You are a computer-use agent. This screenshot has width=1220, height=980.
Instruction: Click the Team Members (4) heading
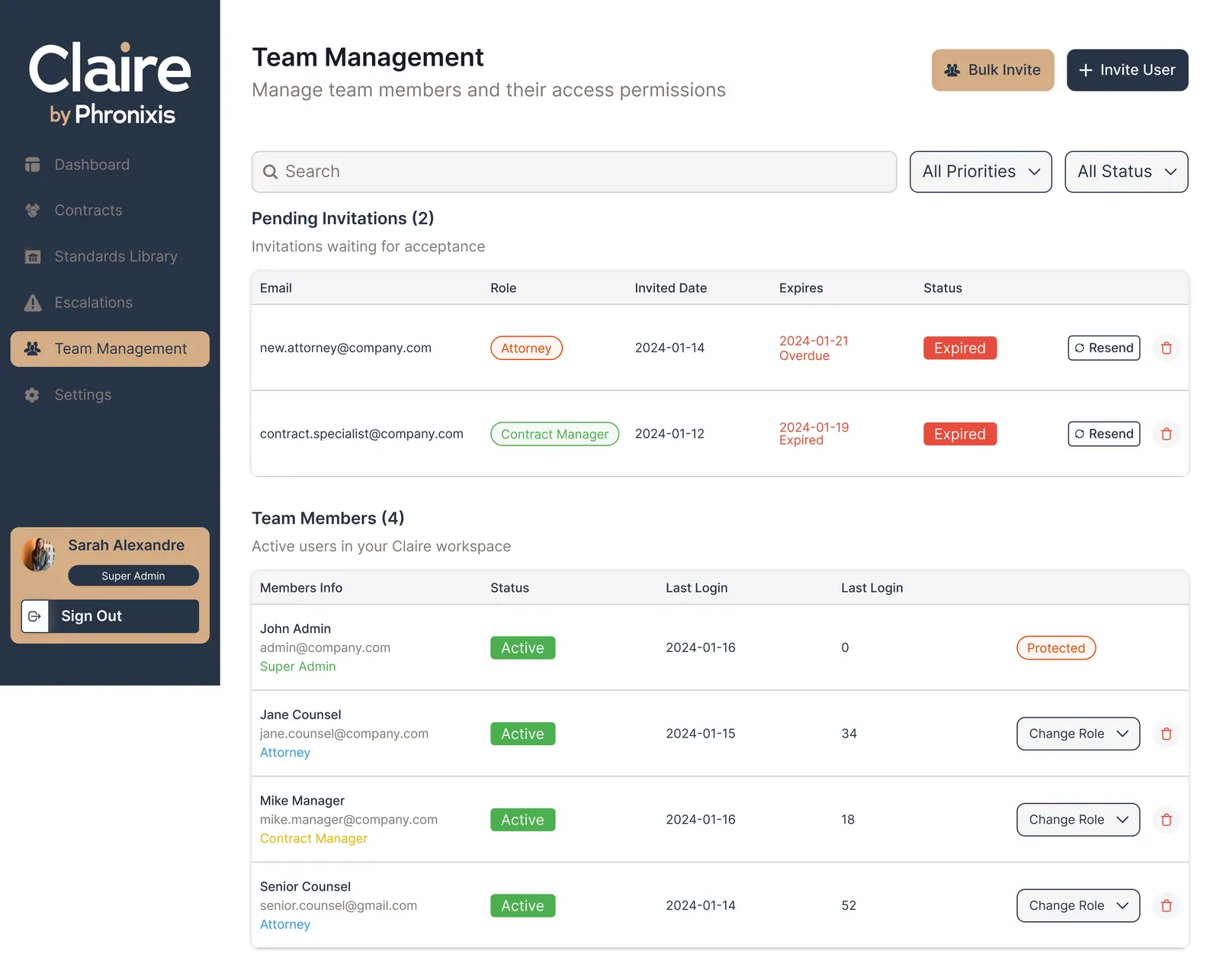click(x=328, y=519)
